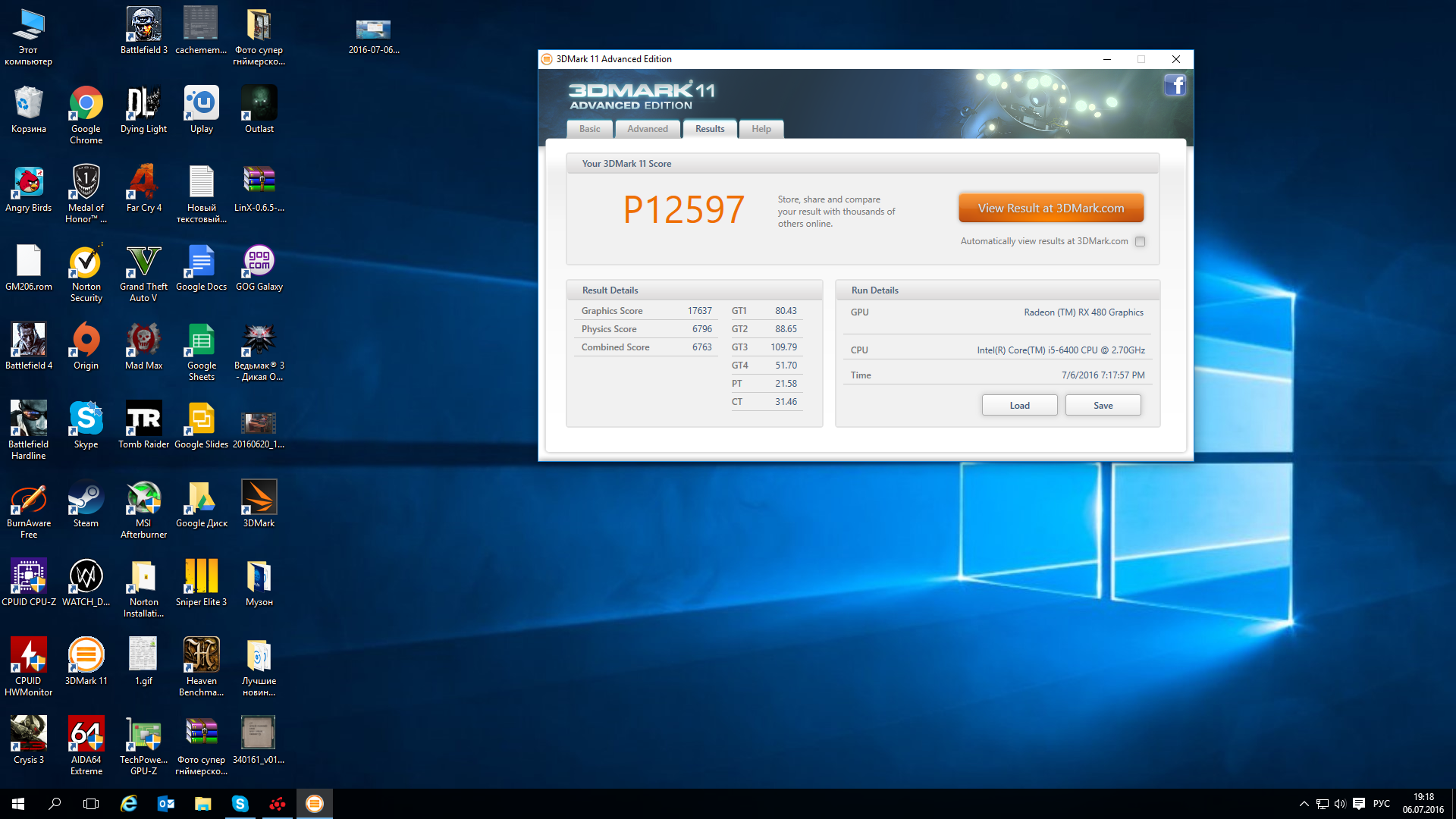Click the TechPowerUp GPU-Z desktop icon
This screenshot has width=1456, height=819.
click(x=143, y=737)
